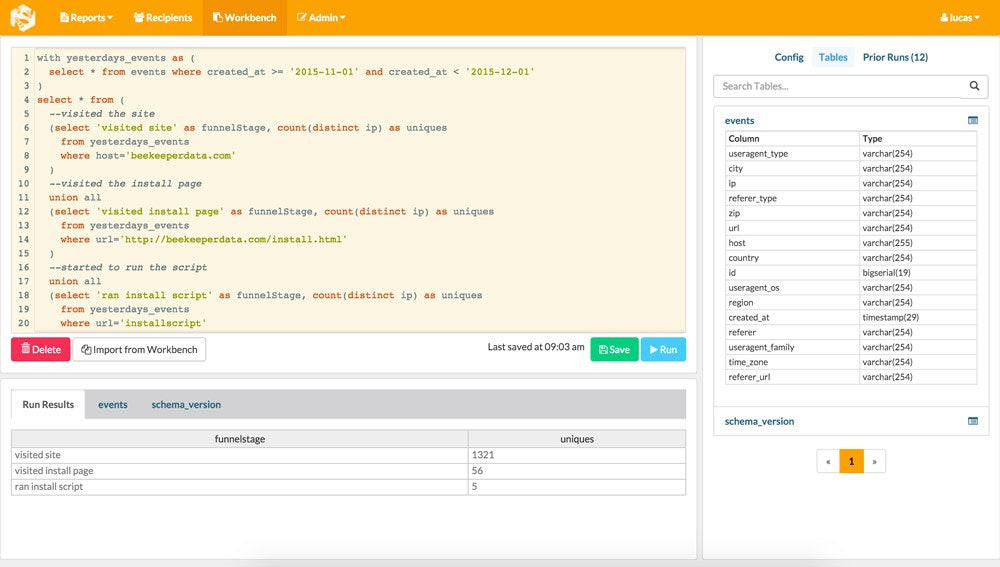Viewport: 1000px width, 567px height.
Task: Run the query with Run button
Action: pyautogui.click(x=663, y=350)
